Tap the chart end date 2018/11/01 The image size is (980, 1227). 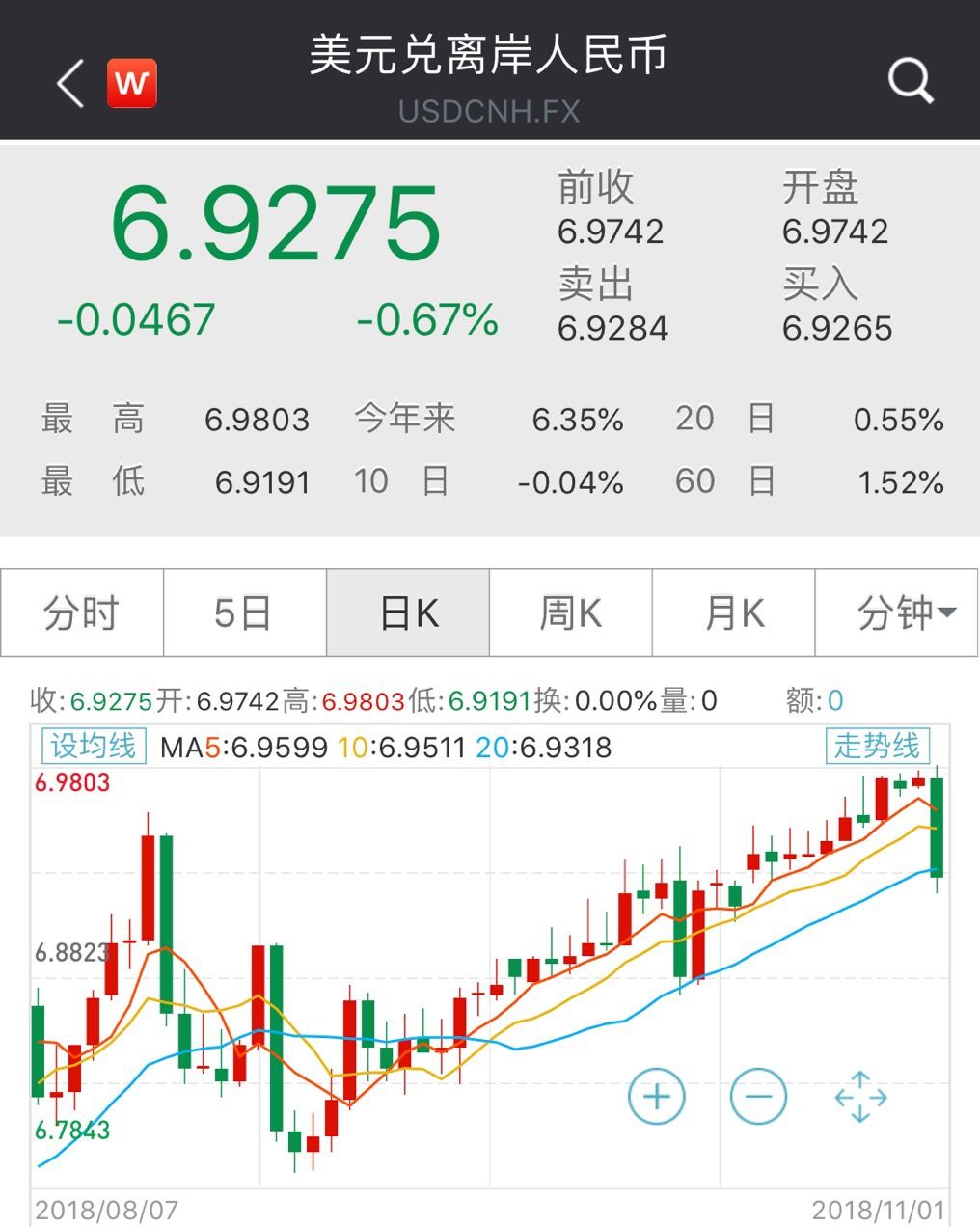[879, 1210]
